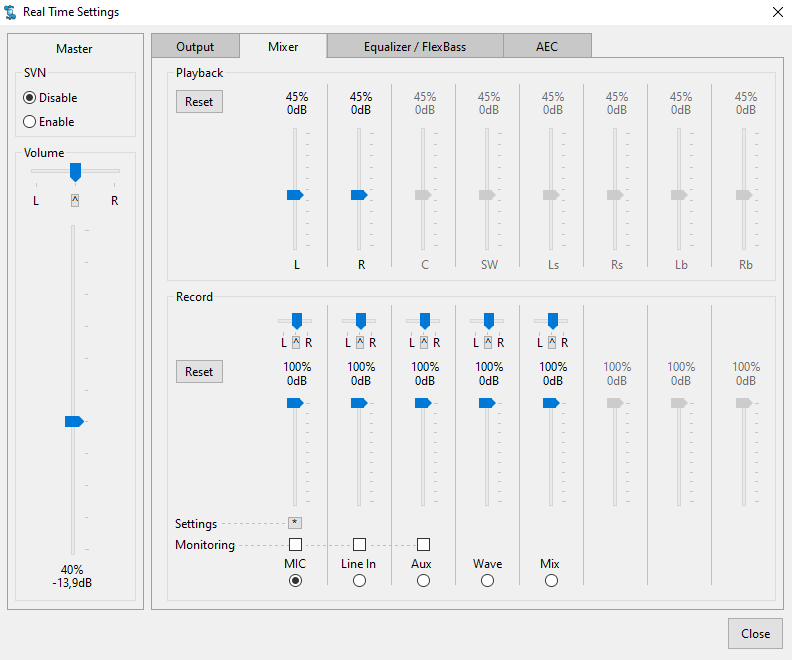
Task: Click the Master vertical volume slider thumb
Action: point(74,421)
